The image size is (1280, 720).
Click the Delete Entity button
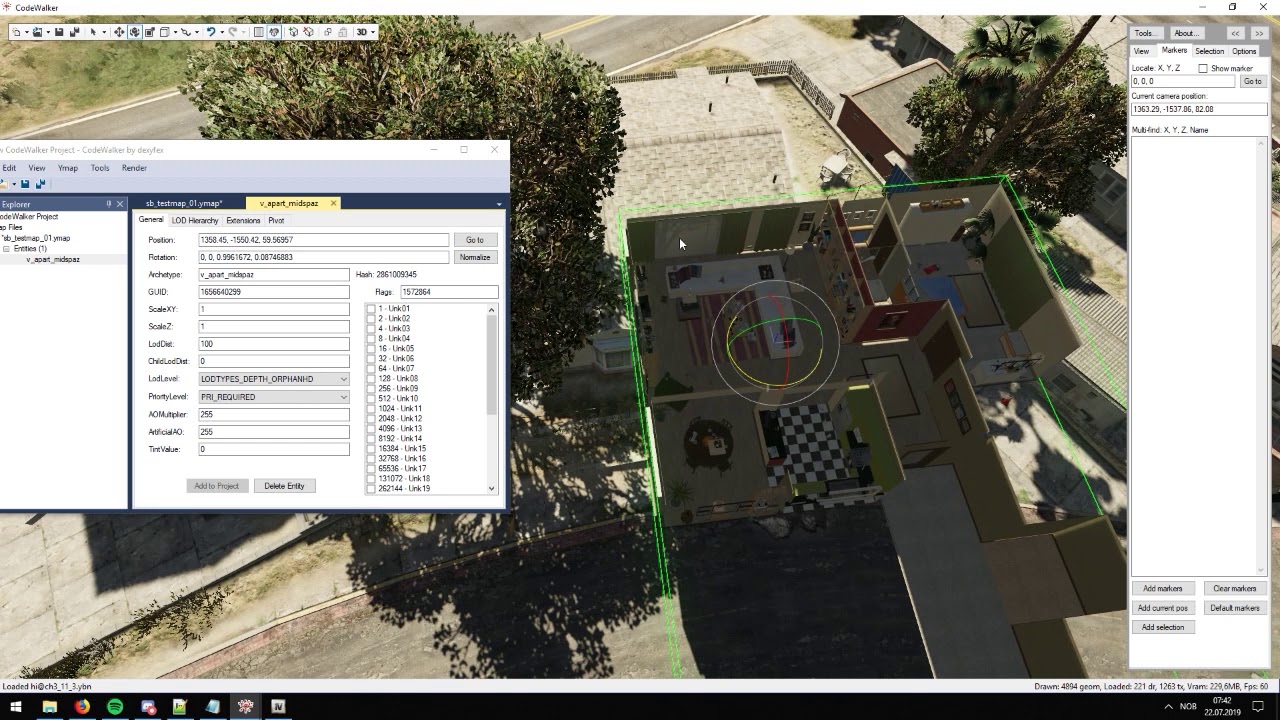pyautogui.click(x=284, y=486)
